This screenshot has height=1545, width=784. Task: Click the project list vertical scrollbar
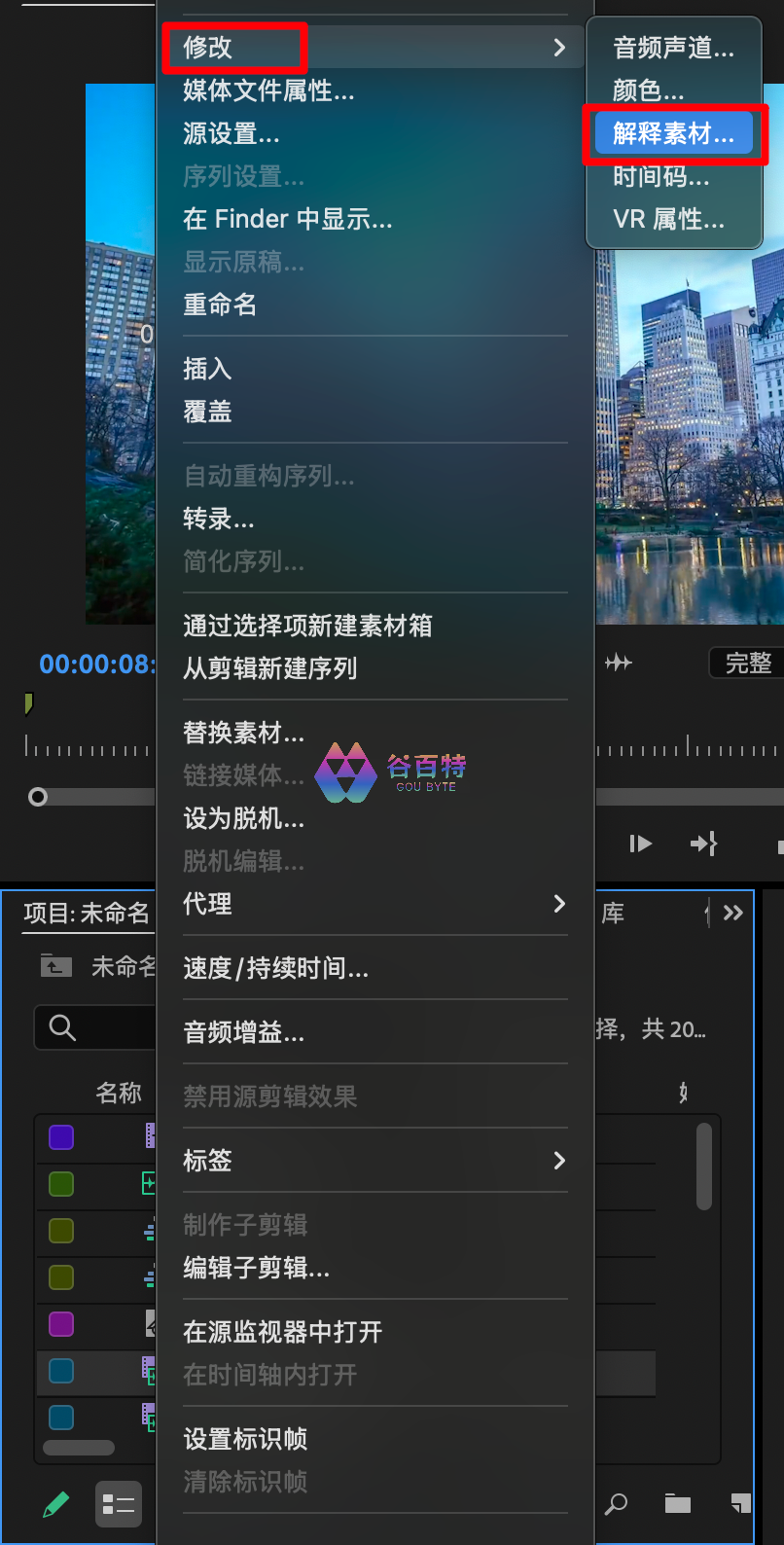coord(704,1167)
